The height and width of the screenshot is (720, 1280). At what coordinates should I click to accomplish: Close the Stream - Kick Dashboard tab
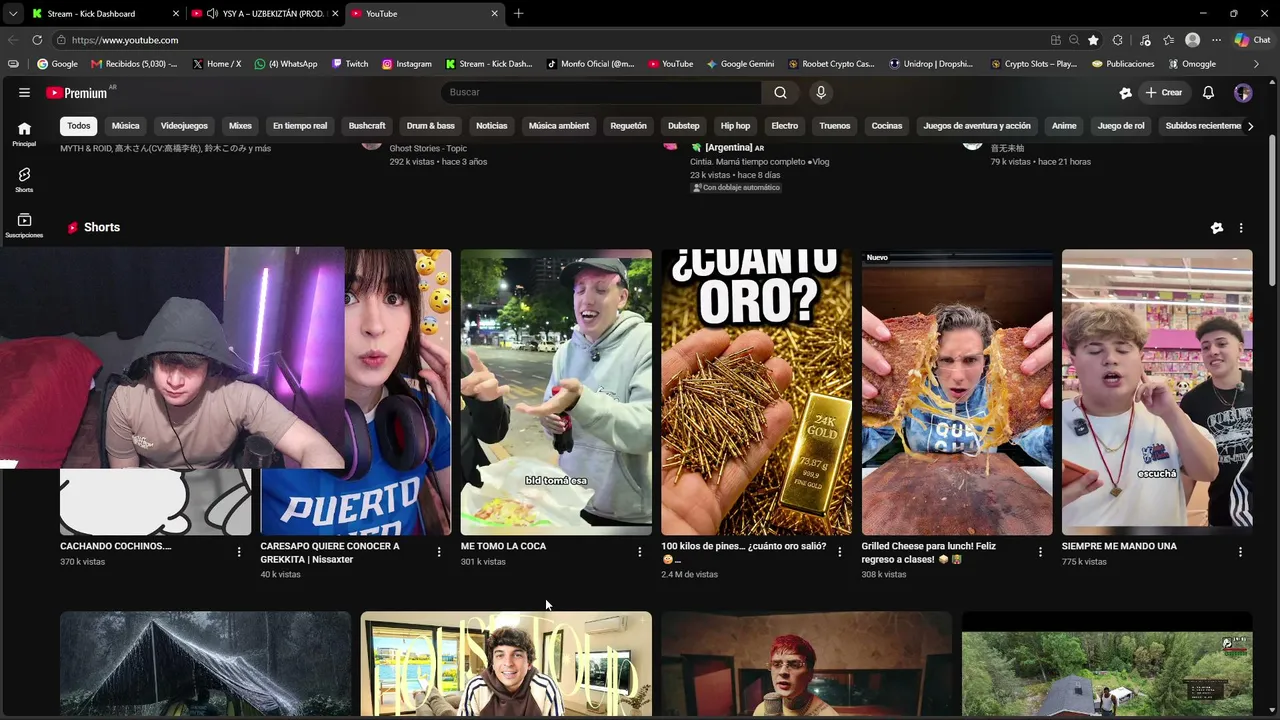click(176, 13)
